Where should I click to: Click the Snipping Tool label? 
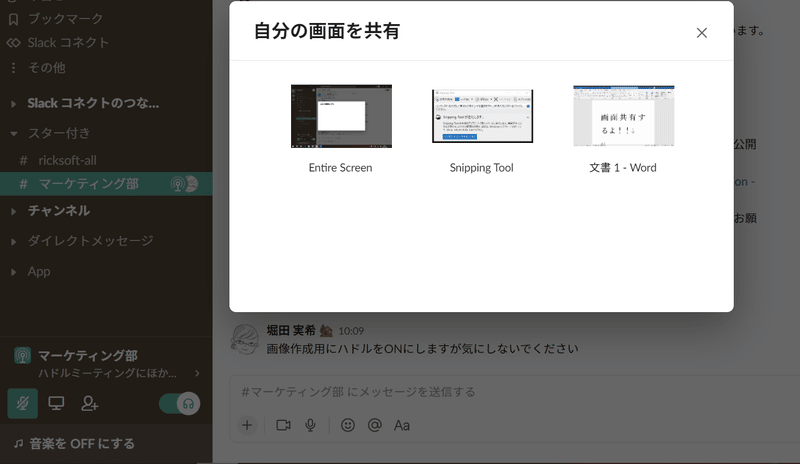point(481,167)
